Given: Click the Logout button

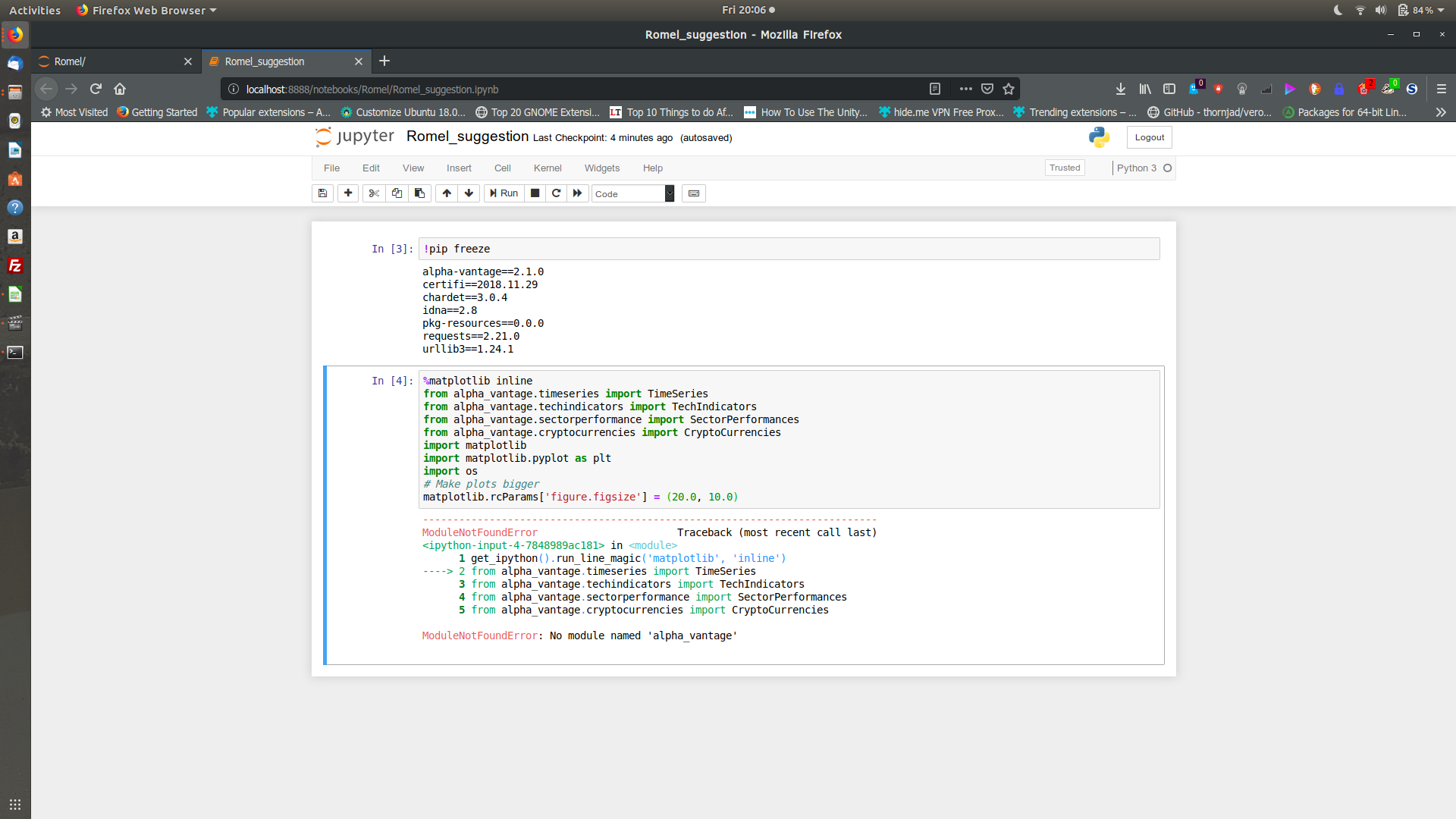Looking at the screenshot, I should [x=1149, y=137].
